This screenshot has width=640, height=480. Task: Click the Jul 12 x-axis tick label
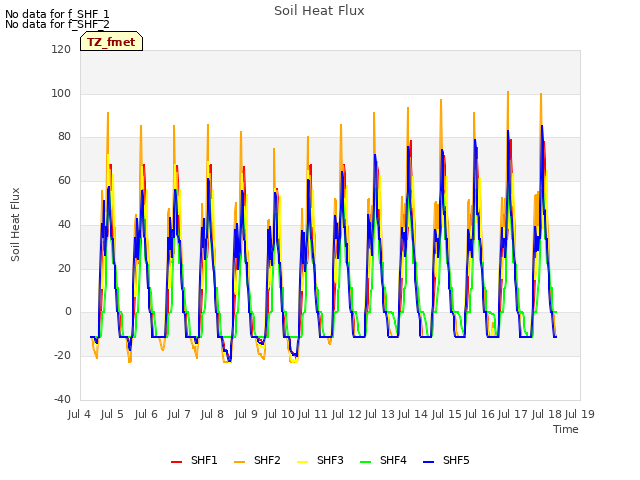[346, 414]
